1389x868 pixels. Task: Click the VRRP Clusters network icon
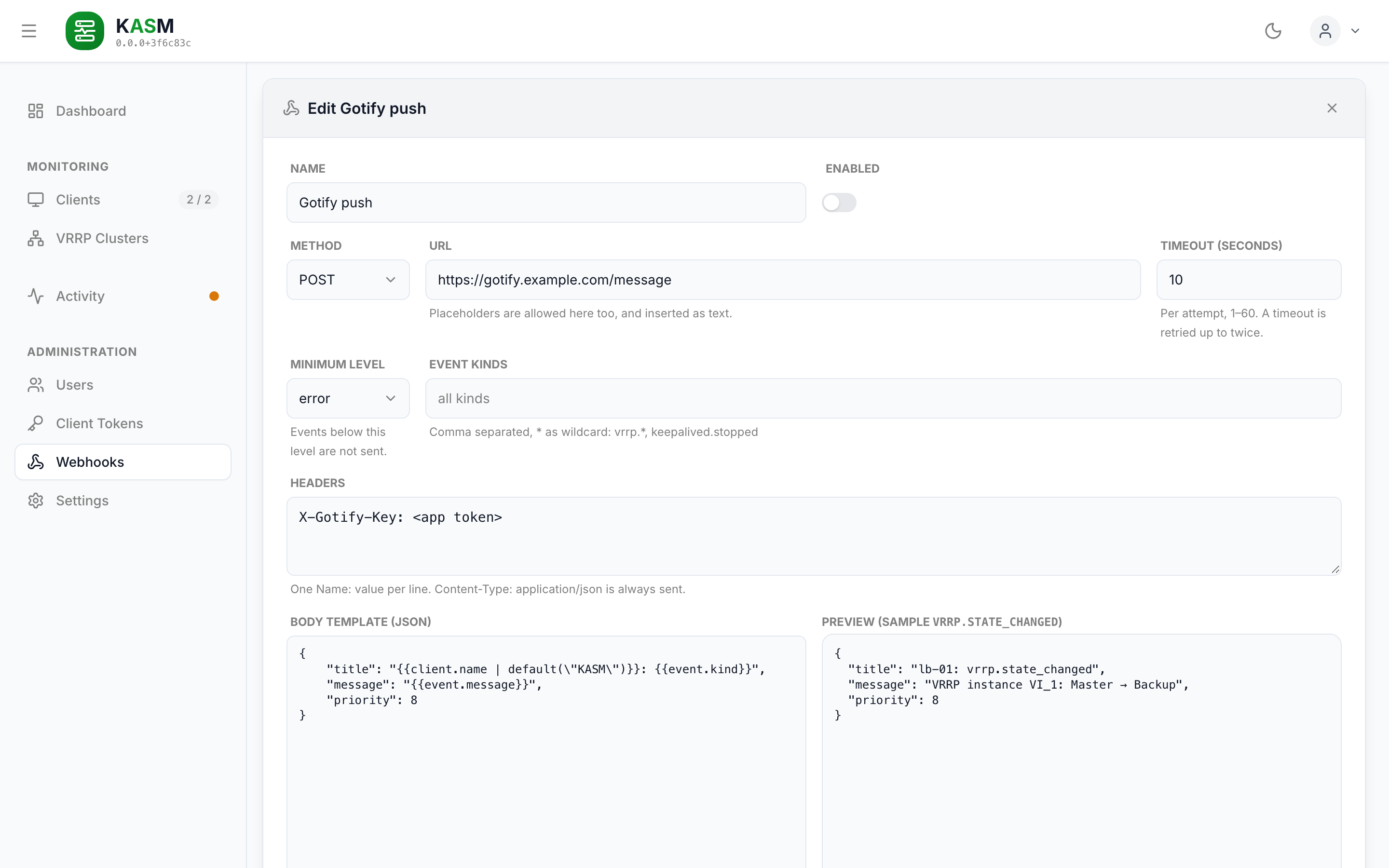36,238
